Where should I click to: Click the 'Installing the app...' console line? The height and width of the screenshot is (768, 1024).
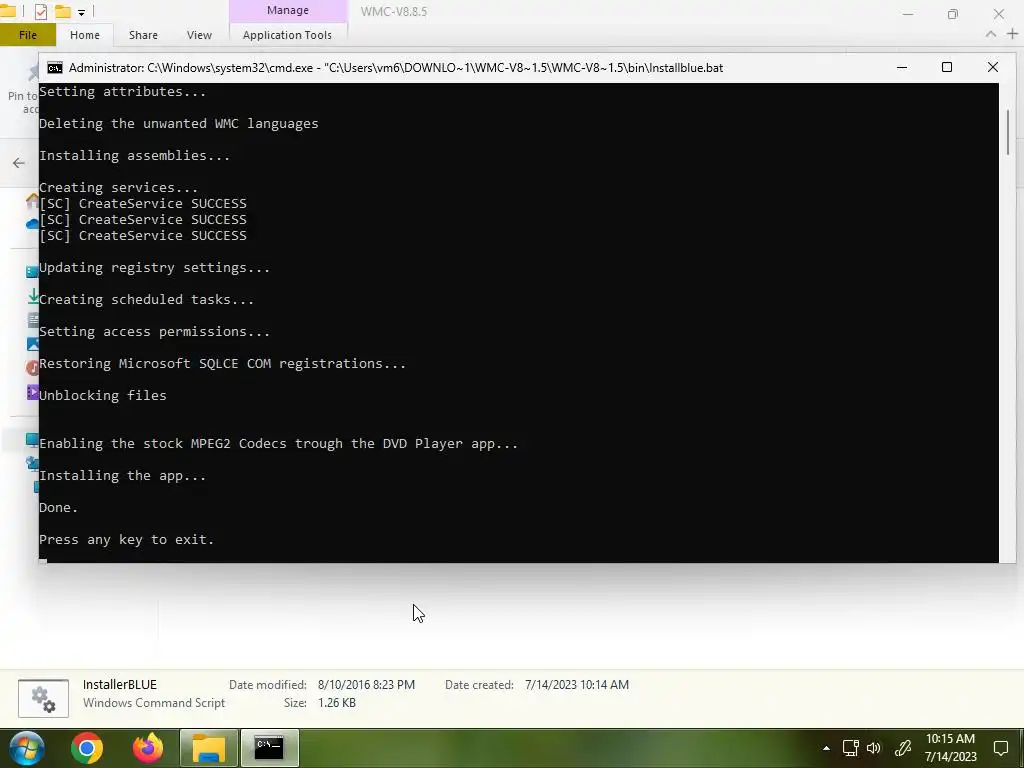(123, 475)
